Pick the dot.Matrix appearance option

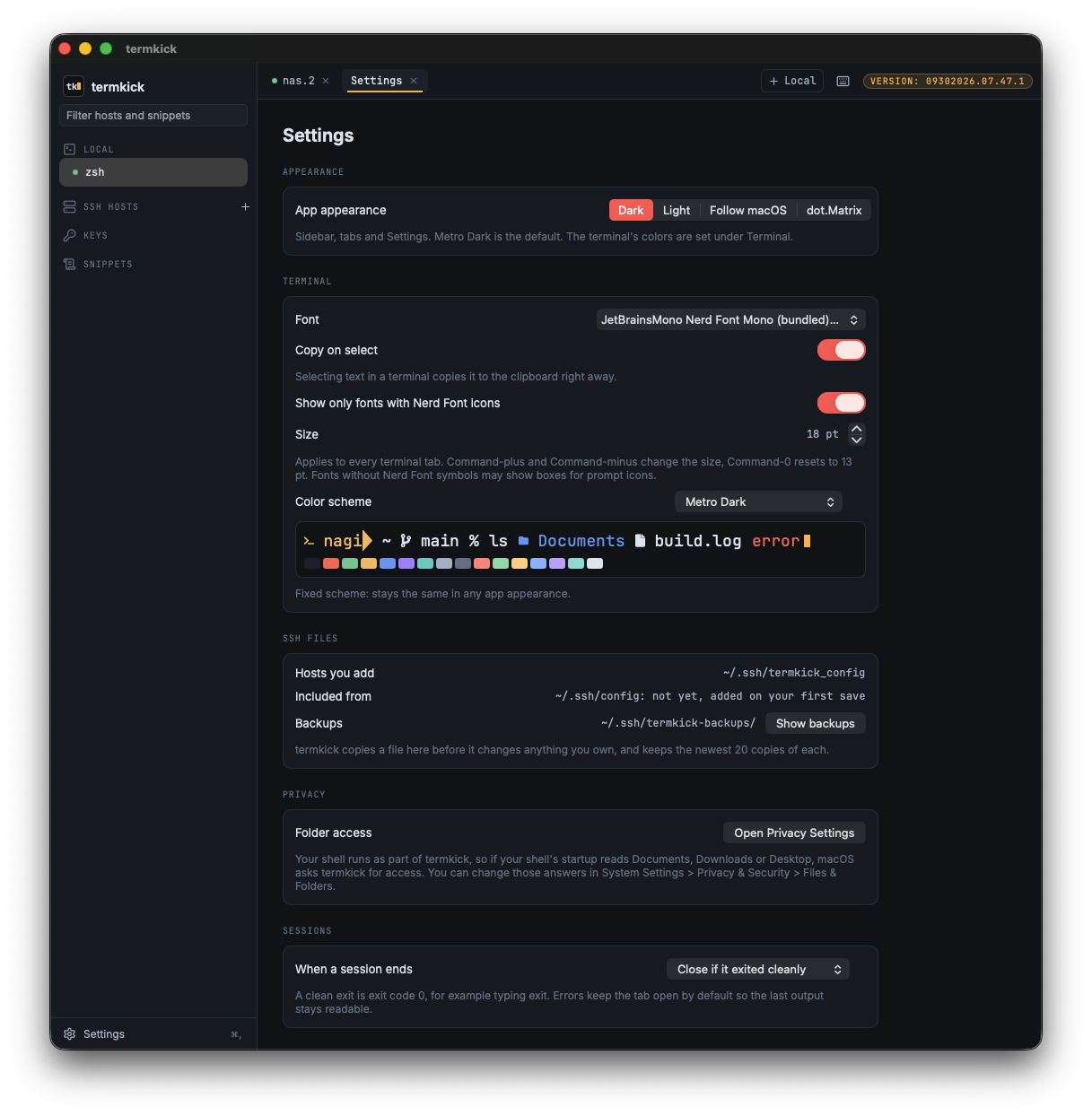click(834, 210)
